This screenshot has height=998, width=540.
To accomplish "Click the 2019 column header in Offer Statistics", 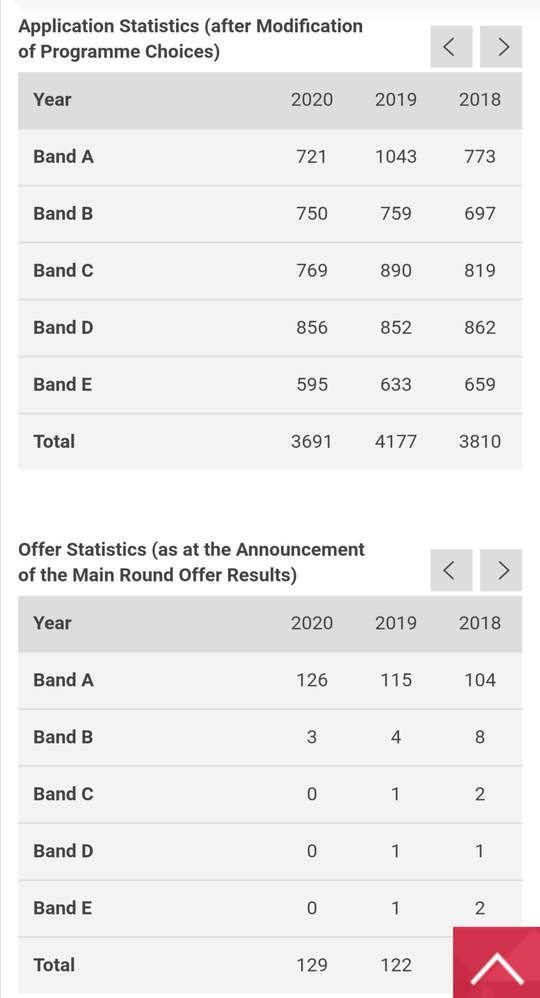I will 395,623.
